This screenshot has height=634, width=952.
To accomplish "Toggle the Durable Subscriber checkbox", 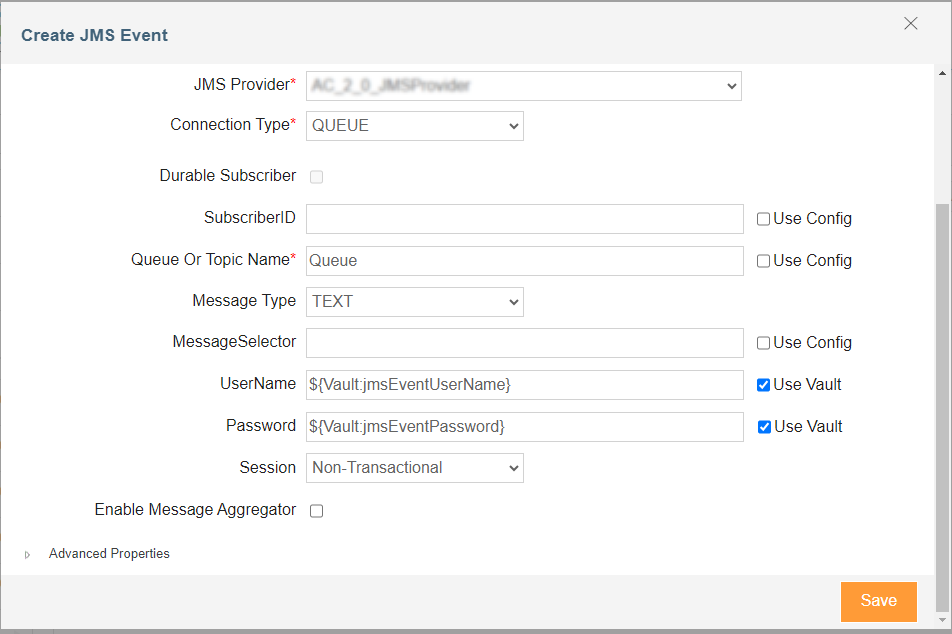I will (316, 177).
